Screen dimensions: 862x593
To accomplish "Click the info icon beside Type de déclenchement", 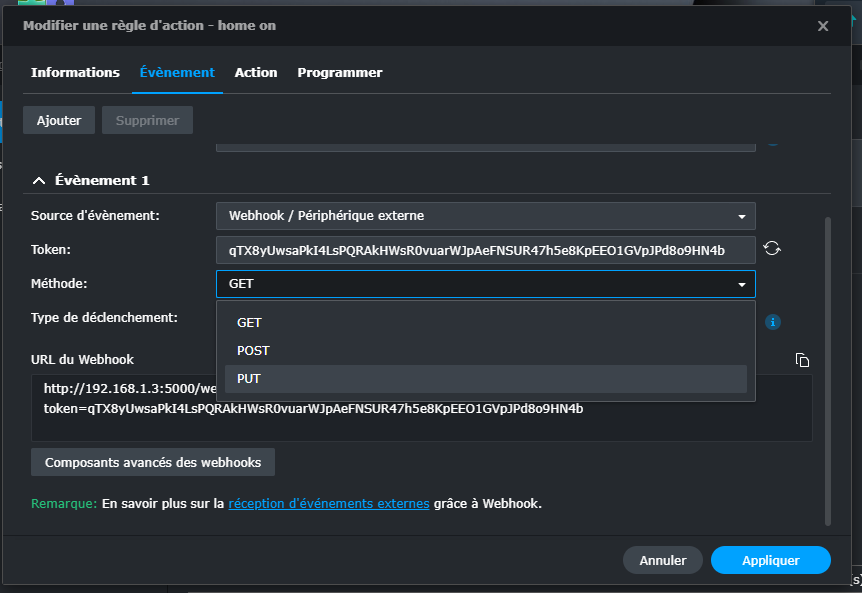I will 772,322.
